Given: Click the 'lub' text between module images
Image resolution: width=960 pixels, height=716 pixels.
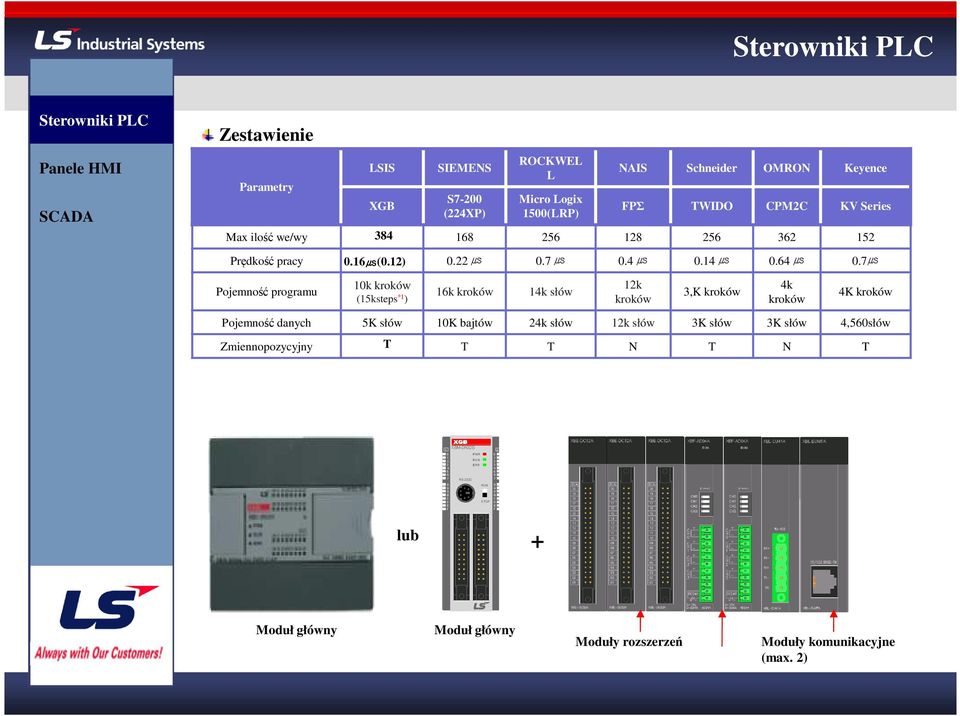Looking at the screenshot, I should coord(408,535).
